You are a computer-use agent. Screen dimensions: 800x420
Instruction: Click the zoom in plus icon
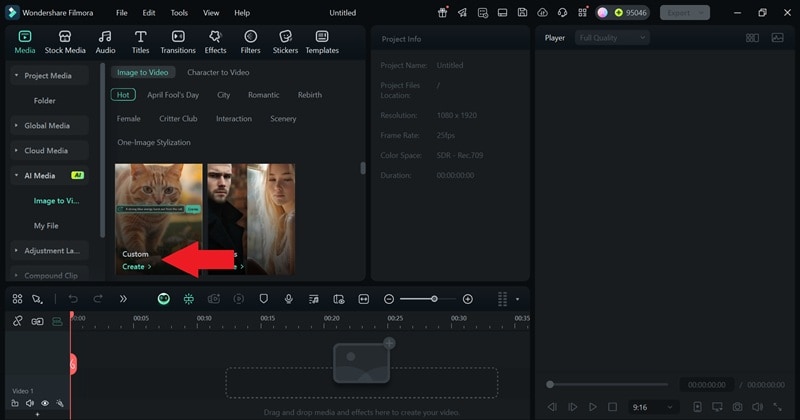(468, 299)
